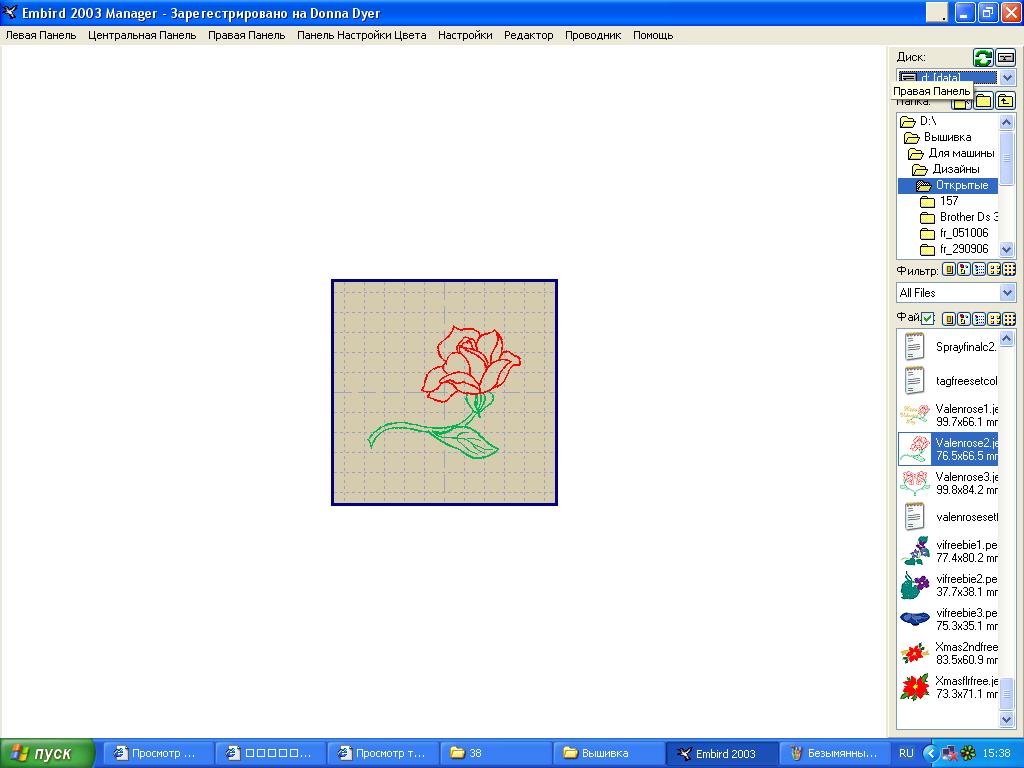Select the tagfreesetcol text document icon
Viewport: 1024px width, 768px height.
tap(914, 380)
